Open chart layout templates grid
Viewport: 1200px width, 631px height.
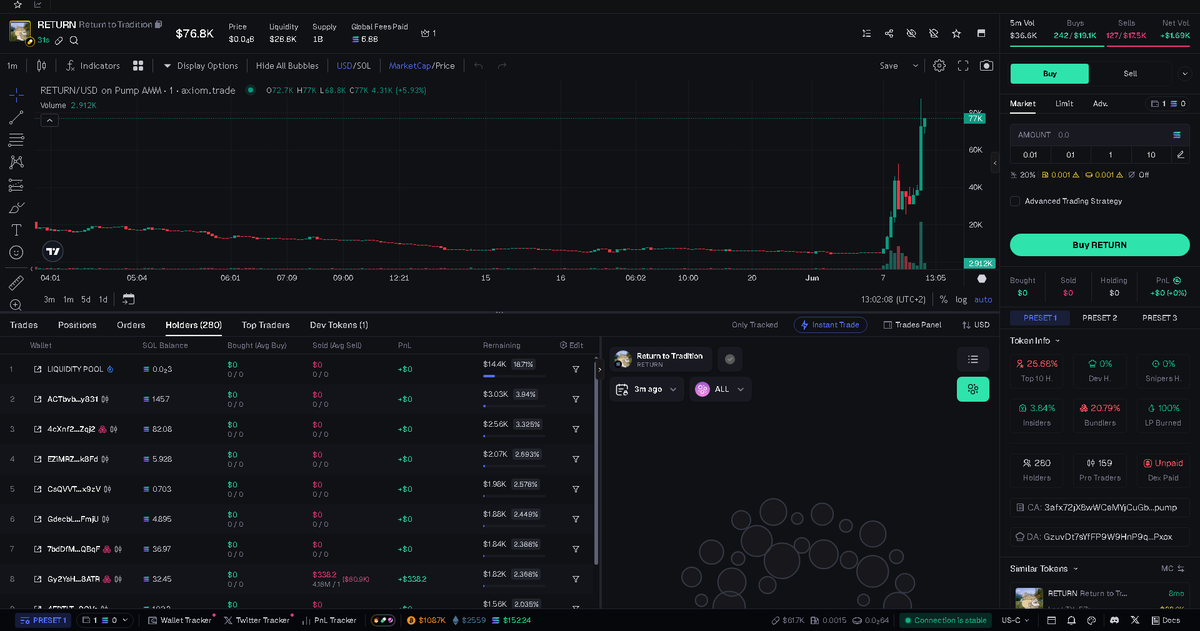[x=138, y=66]
